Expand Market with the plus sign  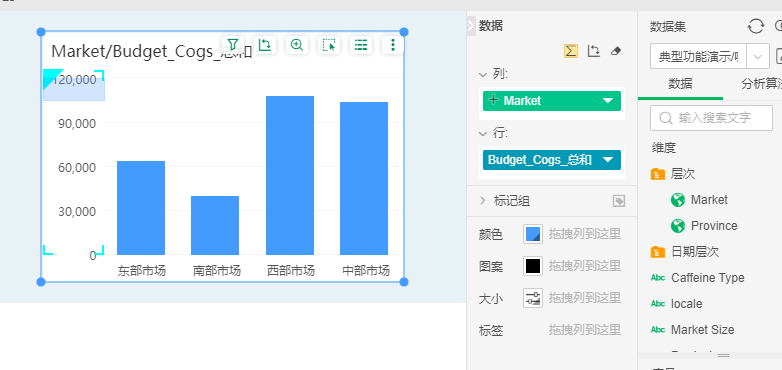coord(494,100)
